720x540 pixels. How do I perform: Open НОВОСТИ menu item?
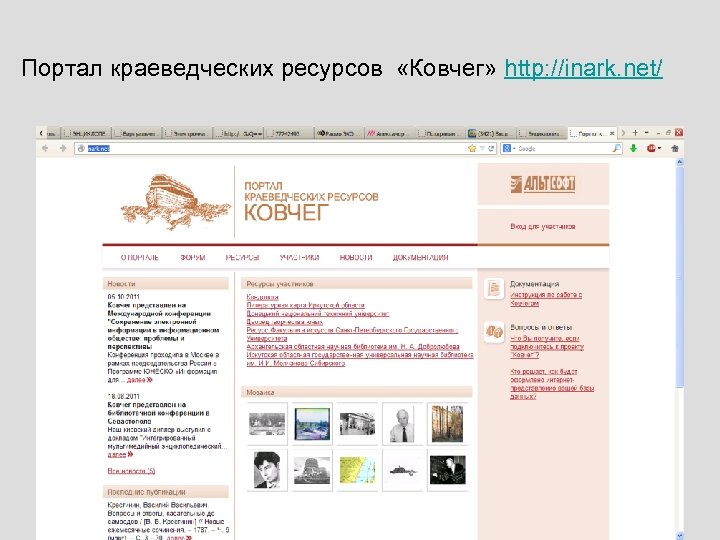(x=356, y=257)
